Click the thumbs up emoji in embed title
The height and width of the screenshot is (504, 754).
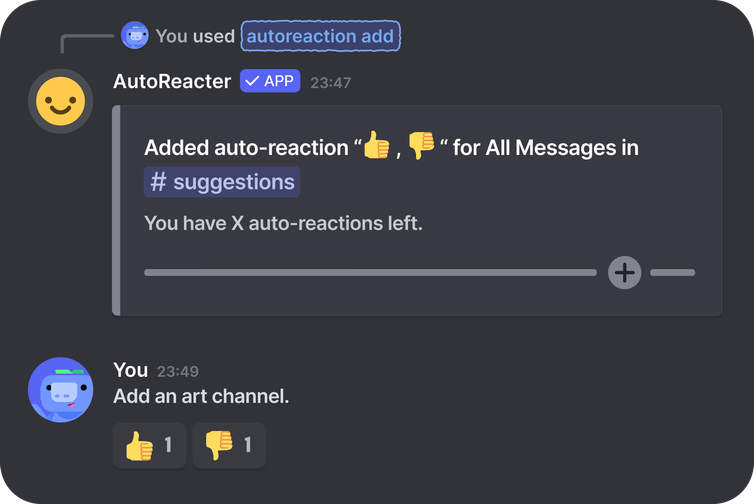pos(377,147)
